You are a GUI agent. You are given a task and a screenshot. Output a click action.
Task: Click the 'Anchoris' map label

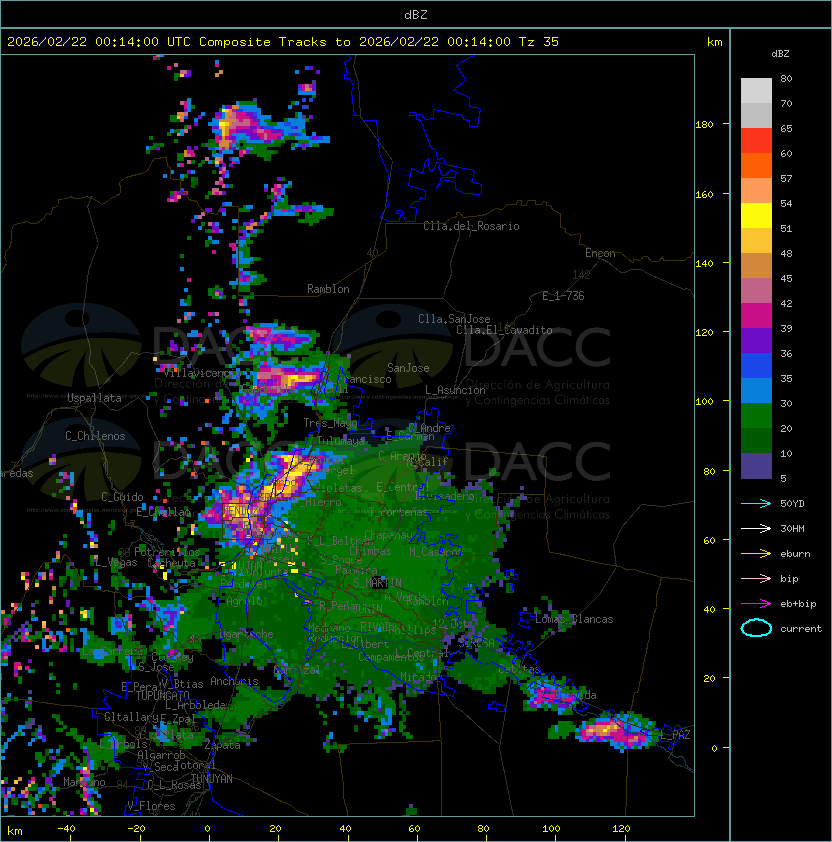point(234,681)
